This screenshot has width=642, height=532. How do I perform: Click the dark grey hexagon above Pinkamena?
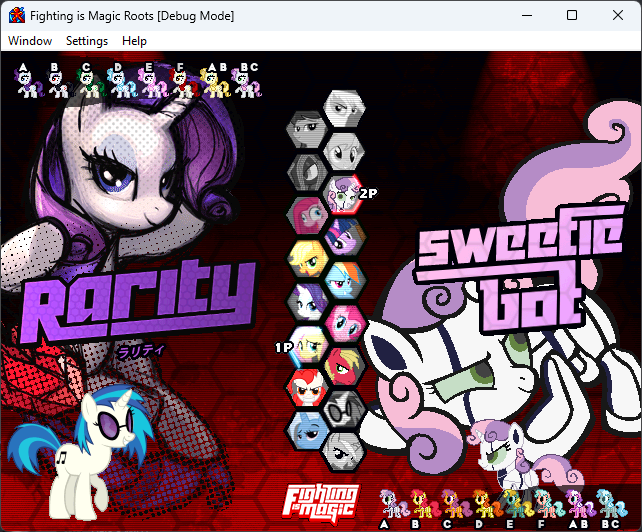coord(307,172)
